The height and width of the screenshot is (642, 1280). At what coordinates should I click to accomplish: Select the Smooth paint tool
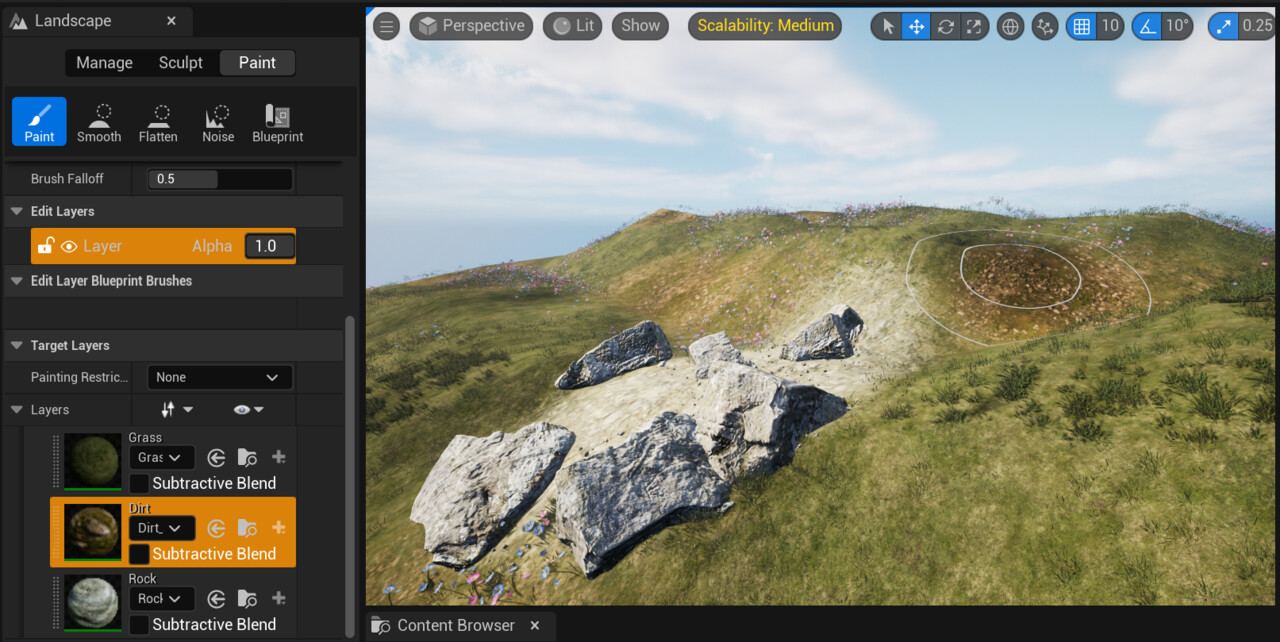(x=98, y=121)
